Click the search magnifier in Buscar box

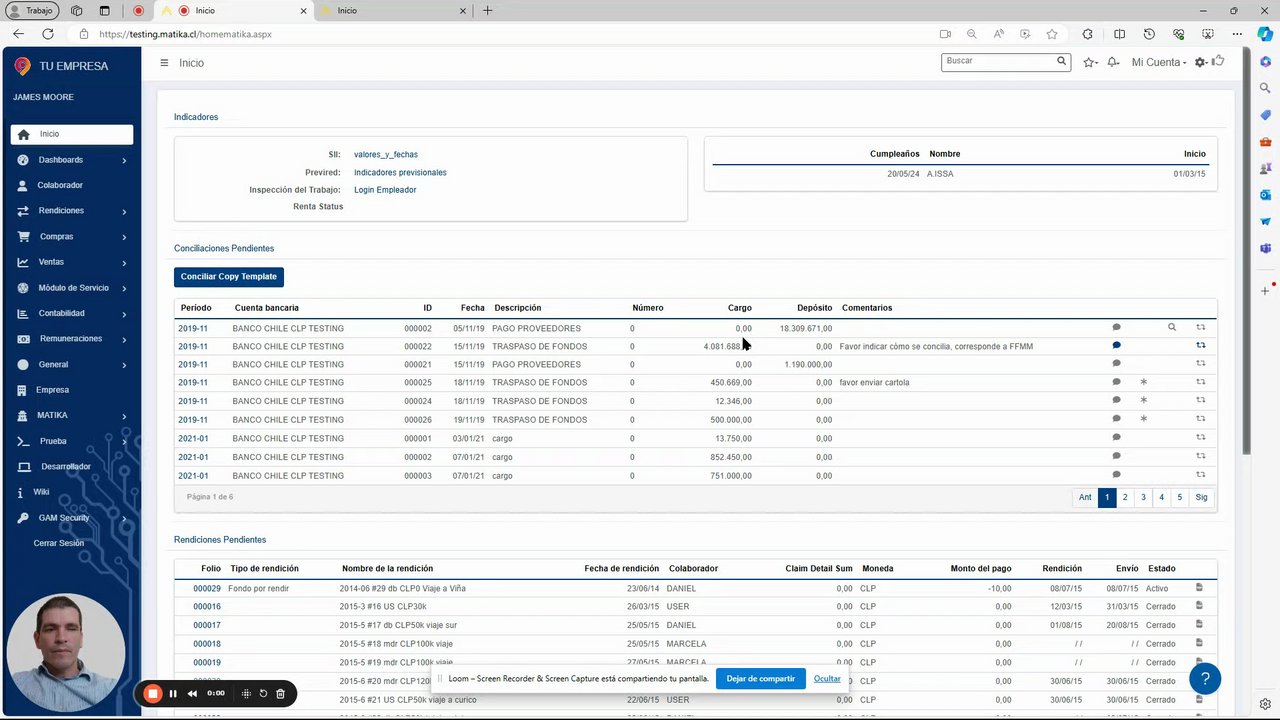(x=1062, y=61)
